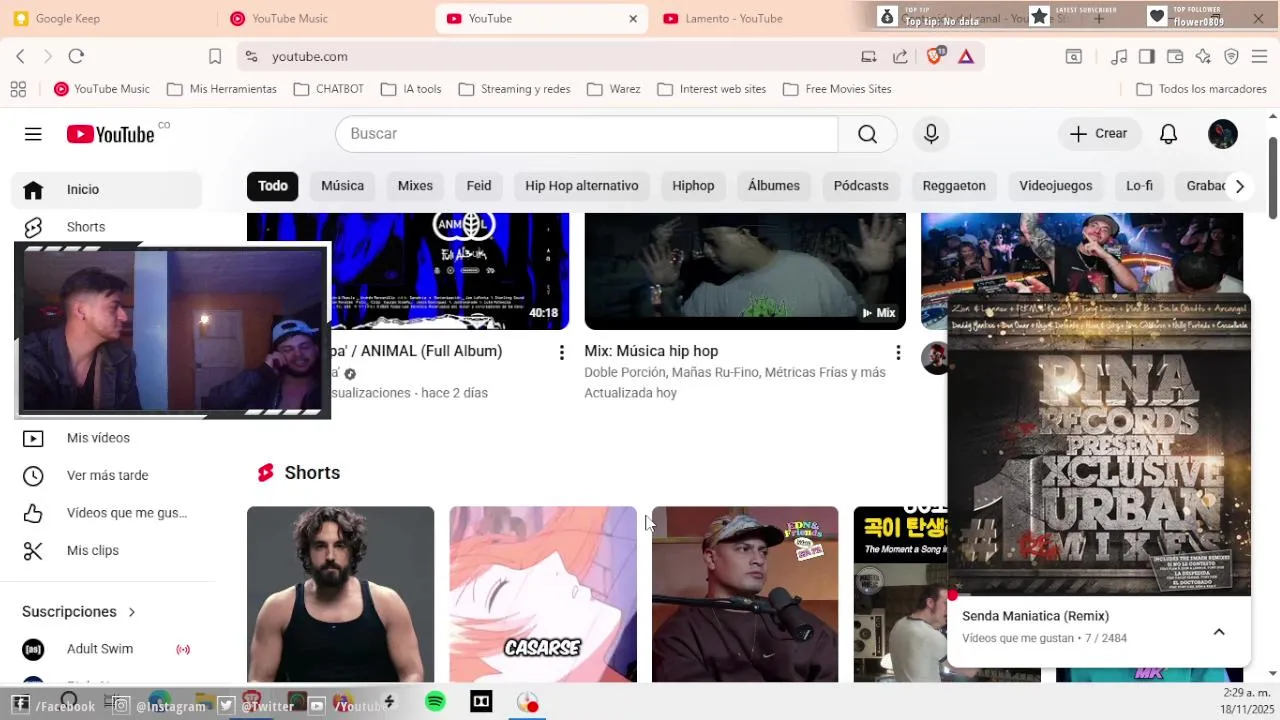Click the install app icon in address bar
The width and height of the screenshot is (1280, 720).
pyautogui.click(x=869, y=57)
